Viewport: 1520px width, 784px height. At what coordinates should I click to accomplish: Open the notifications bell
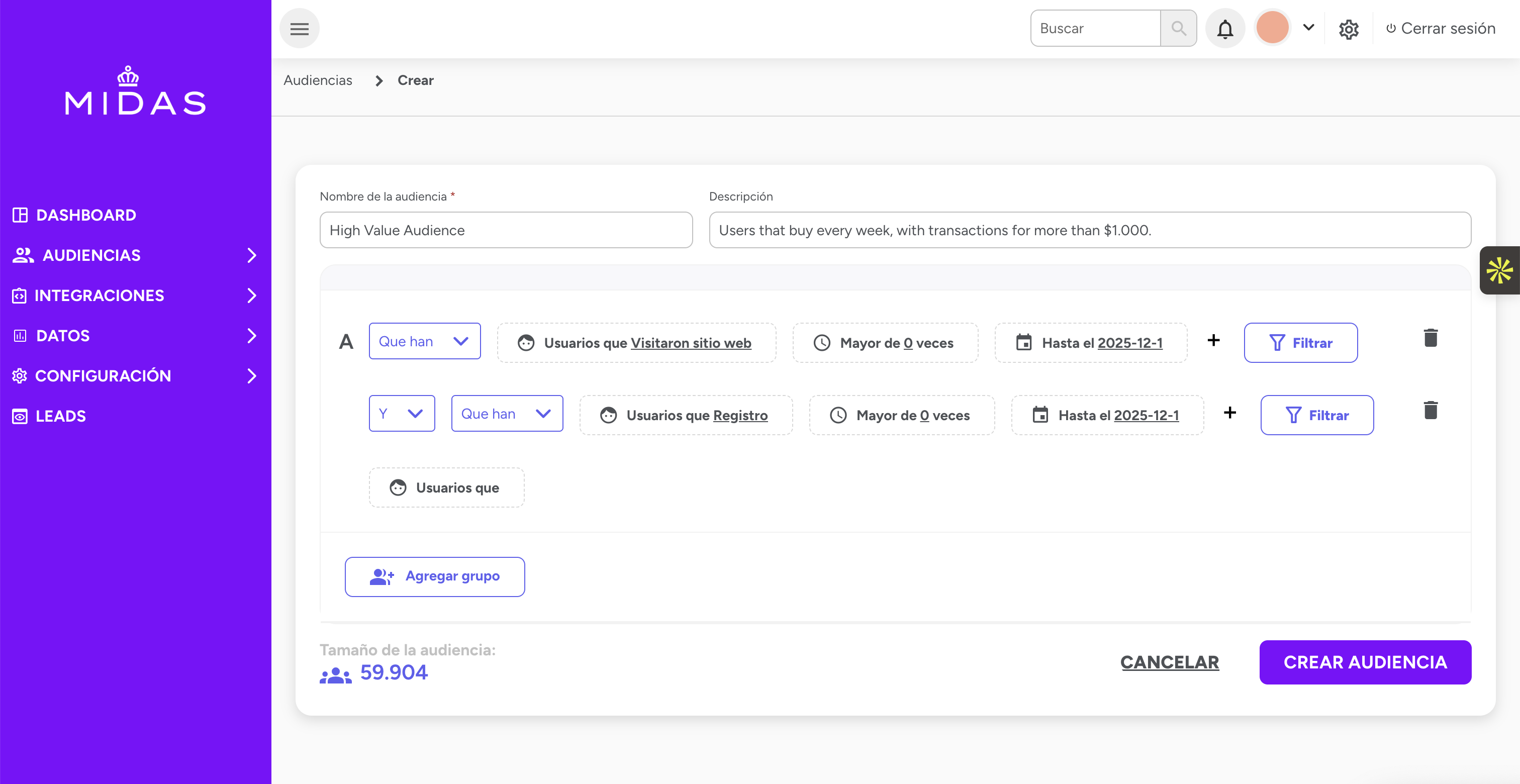[x=1225, y=28]
